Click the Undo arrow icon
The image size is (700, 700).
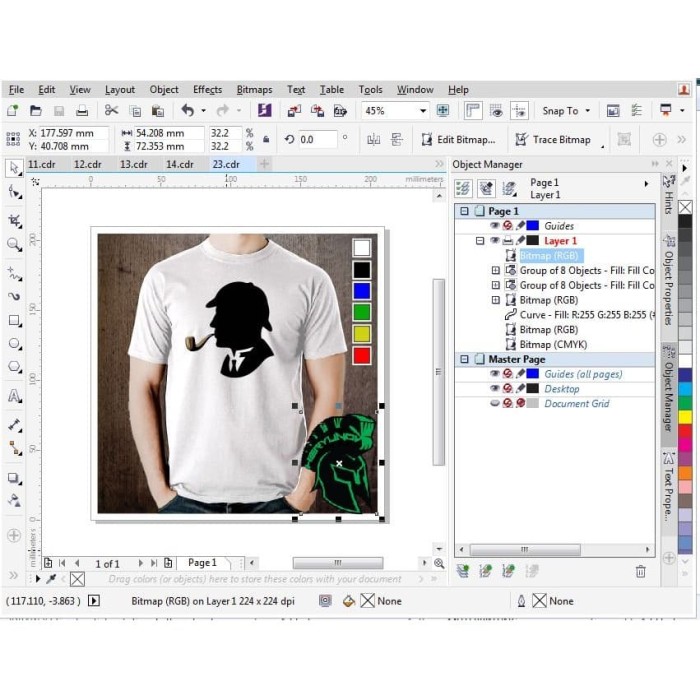[187, 111]
